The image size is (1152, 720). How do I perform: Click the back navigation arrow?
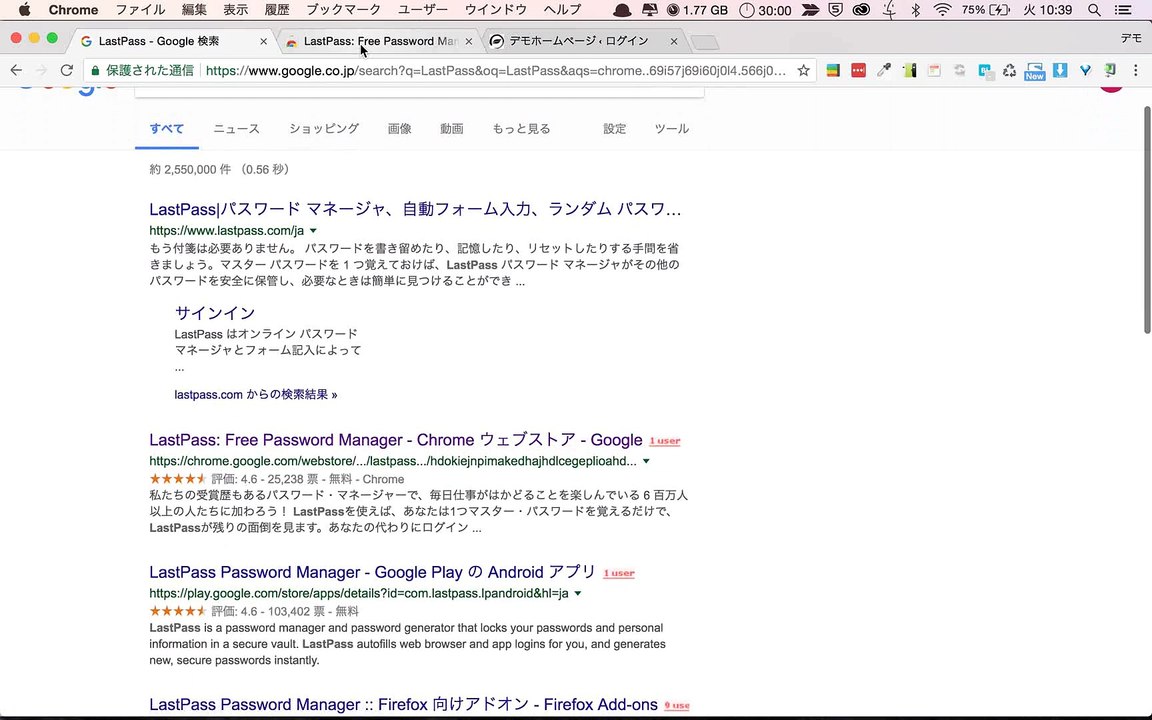pyautogui.click(x=16, y=71)
